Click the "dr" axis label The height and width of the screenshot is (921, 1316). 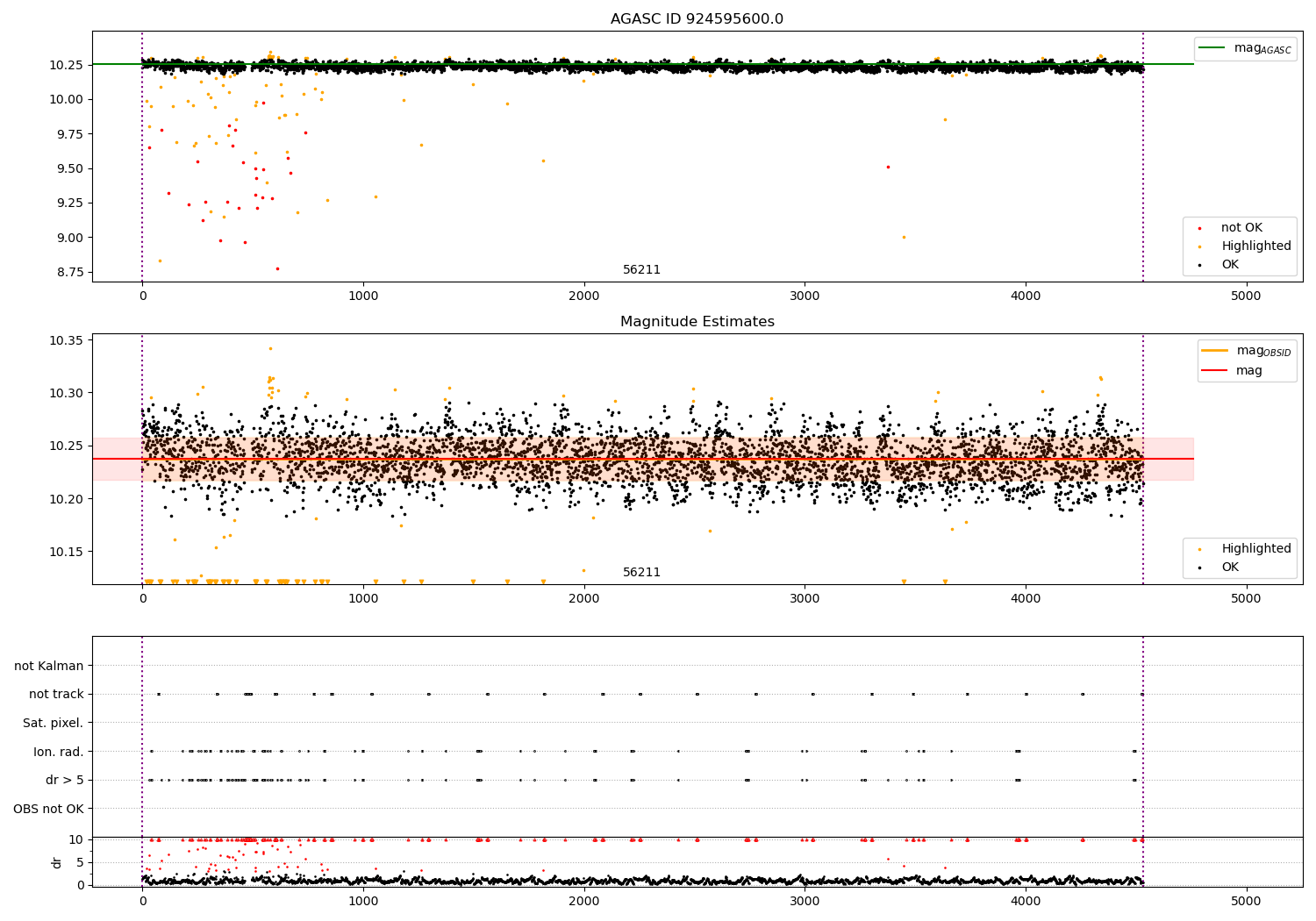(57, 862)
